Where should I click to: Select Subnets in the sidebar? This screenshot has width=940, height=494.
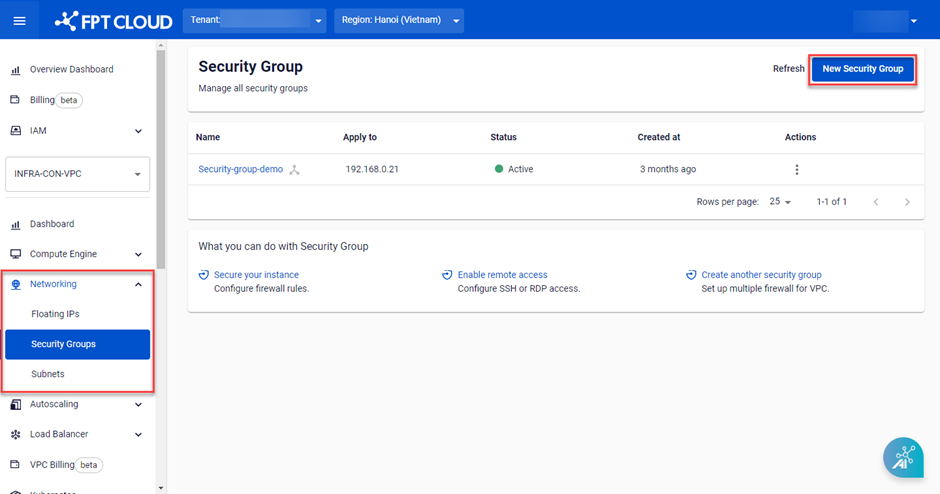(48, 374)
